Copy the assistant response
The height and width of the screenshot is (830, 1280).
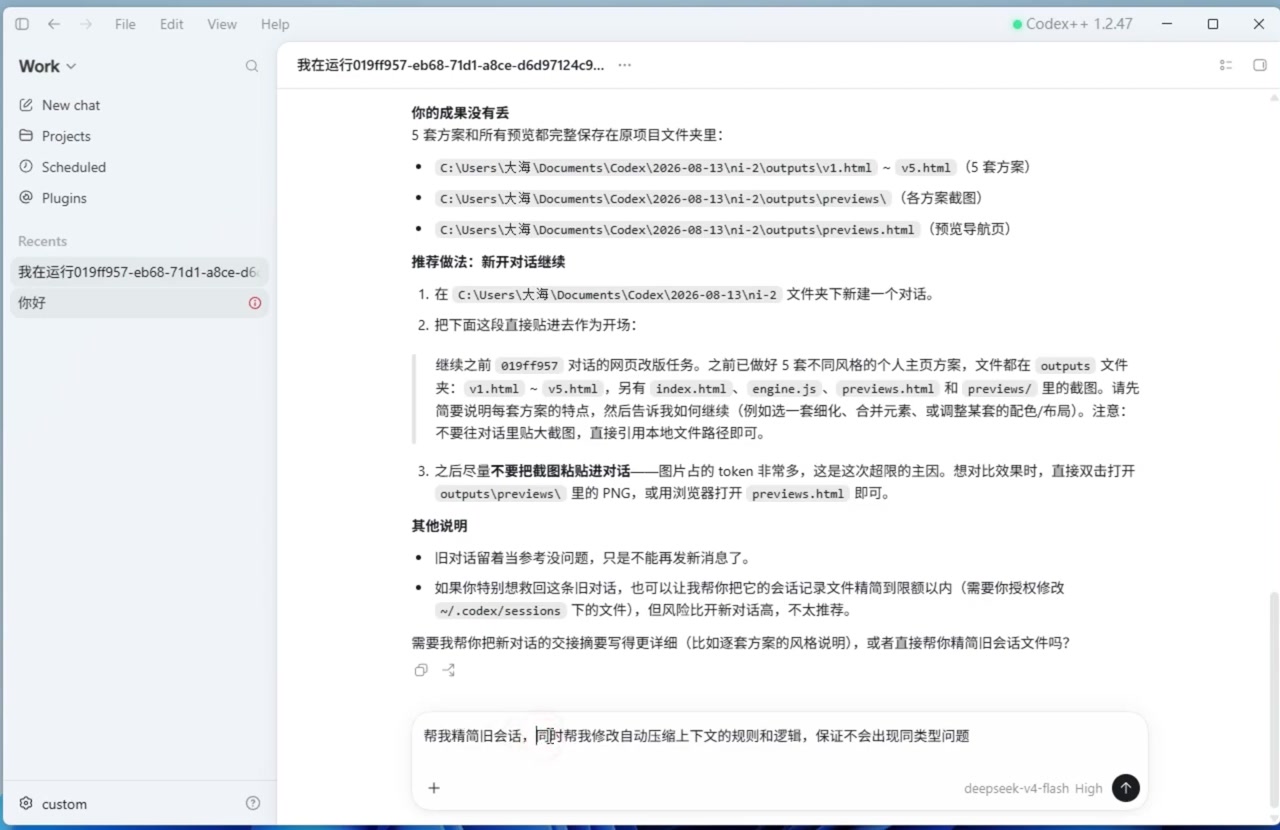pos(421,670)
